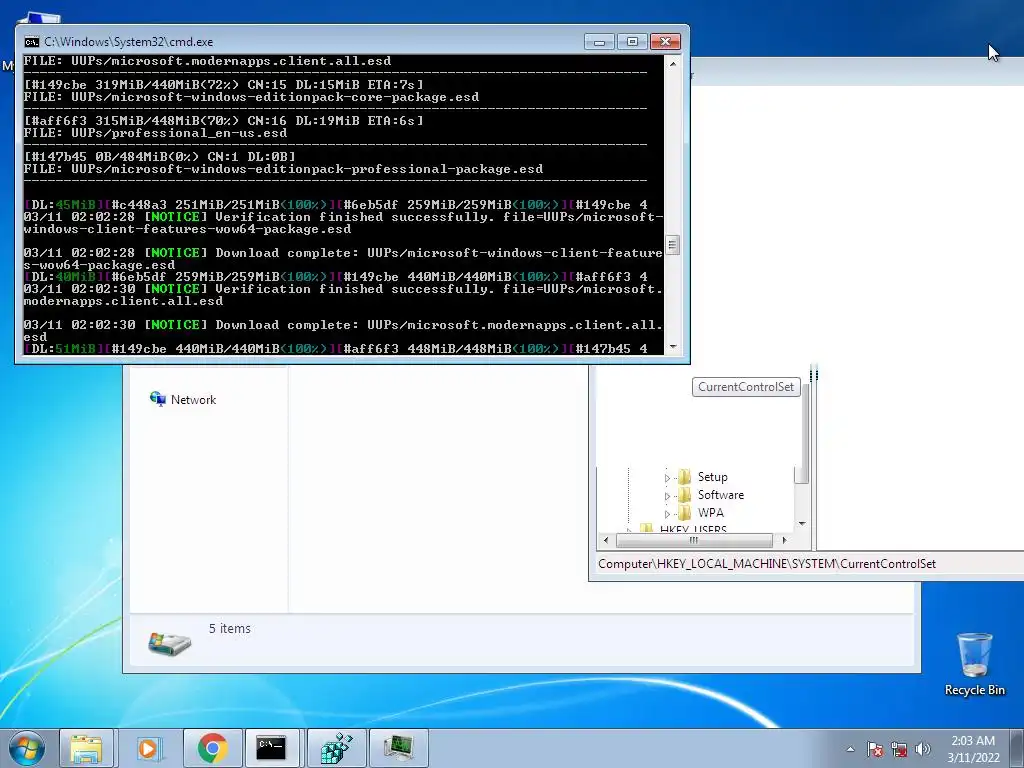Switch to the cmd.exe taskbar button
Screen dimensions: 1024x768
[271, 748]
